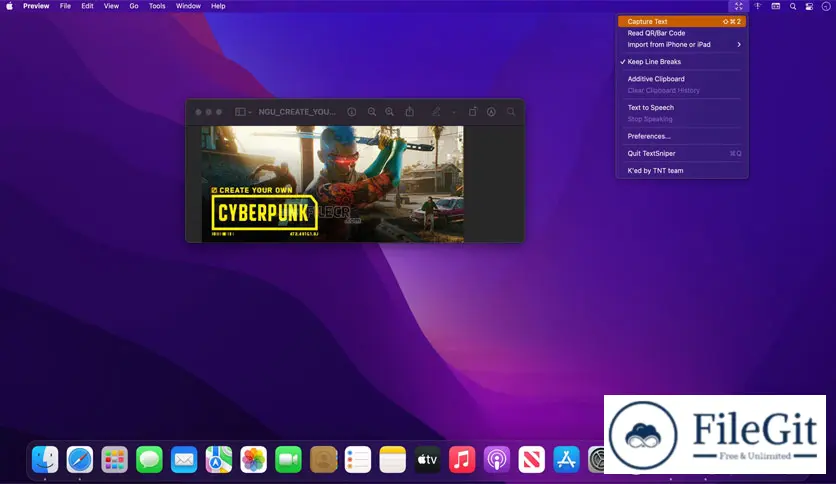The image size is (836, 484).
Task: Click the keyboard input source menu bar icon
Action: pos(776,6)
